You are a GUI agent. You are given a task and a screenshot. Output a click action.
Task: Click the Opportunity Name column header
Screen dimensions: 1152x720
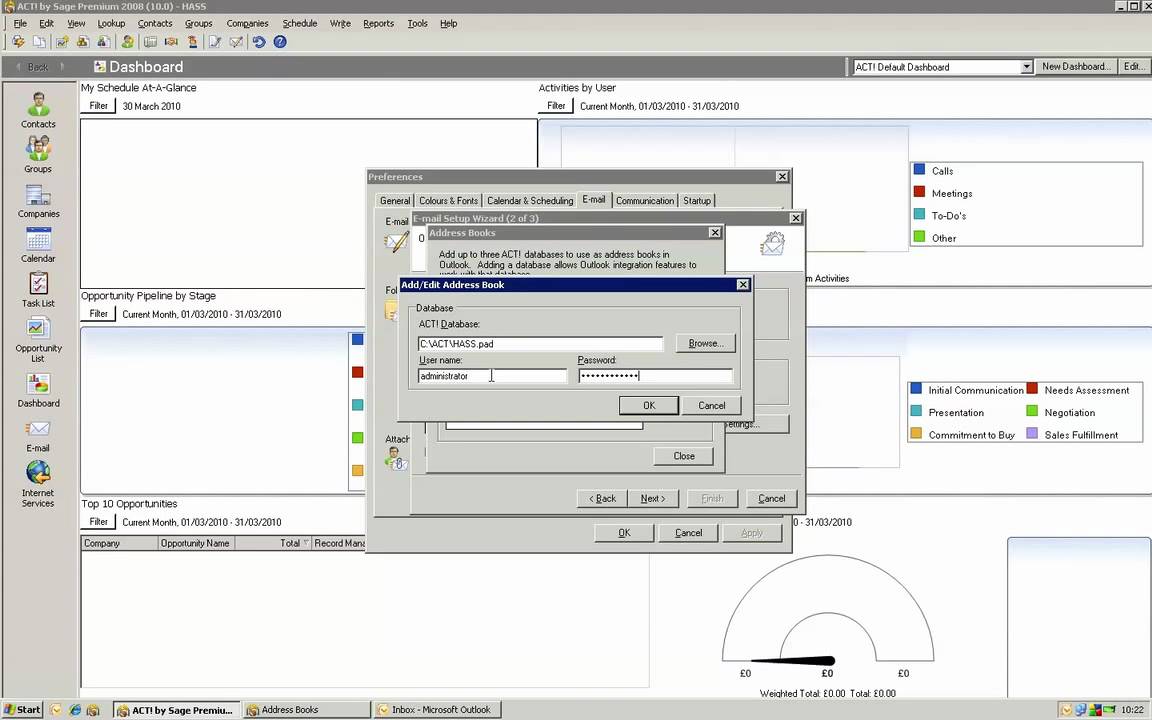195,543
